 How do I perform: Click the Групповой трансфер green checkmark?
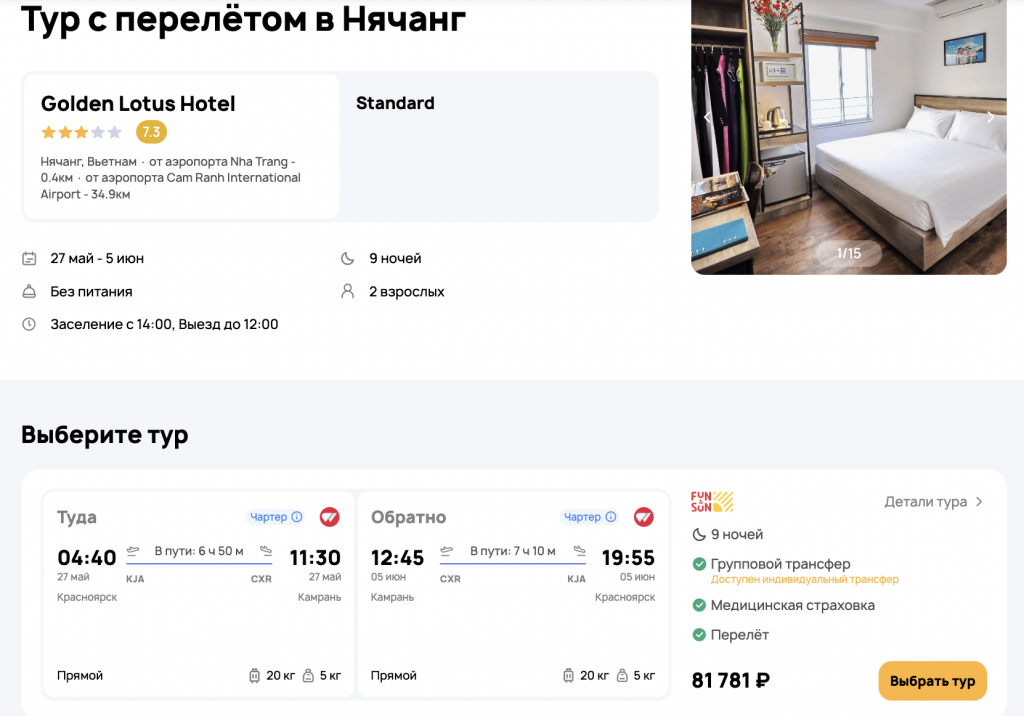699,564
